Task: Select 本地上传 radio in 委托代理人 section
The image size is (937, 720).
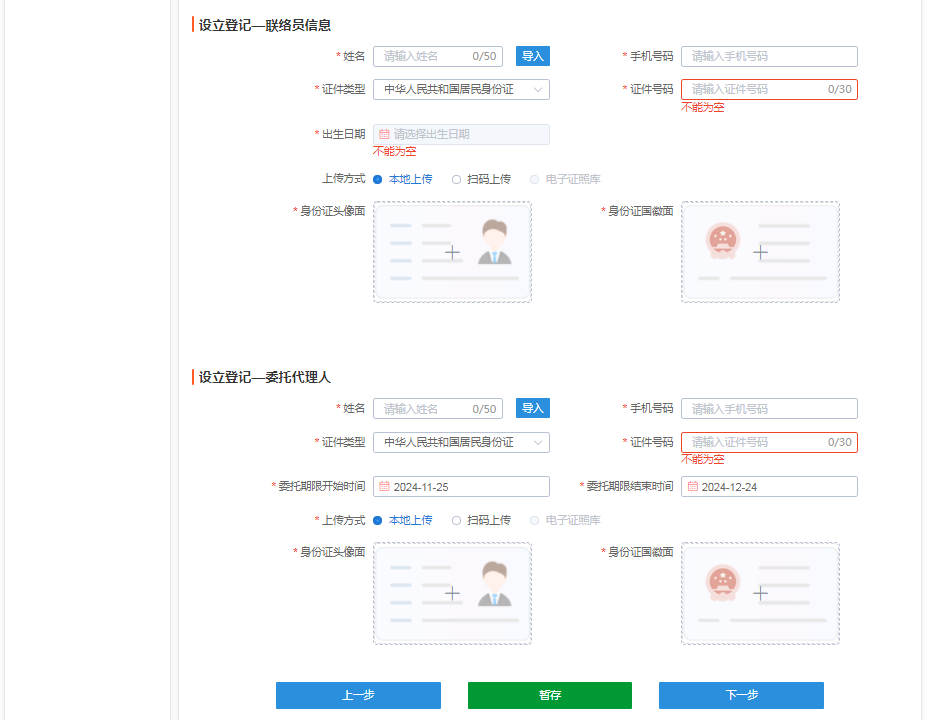Action: tap(378, 520)
